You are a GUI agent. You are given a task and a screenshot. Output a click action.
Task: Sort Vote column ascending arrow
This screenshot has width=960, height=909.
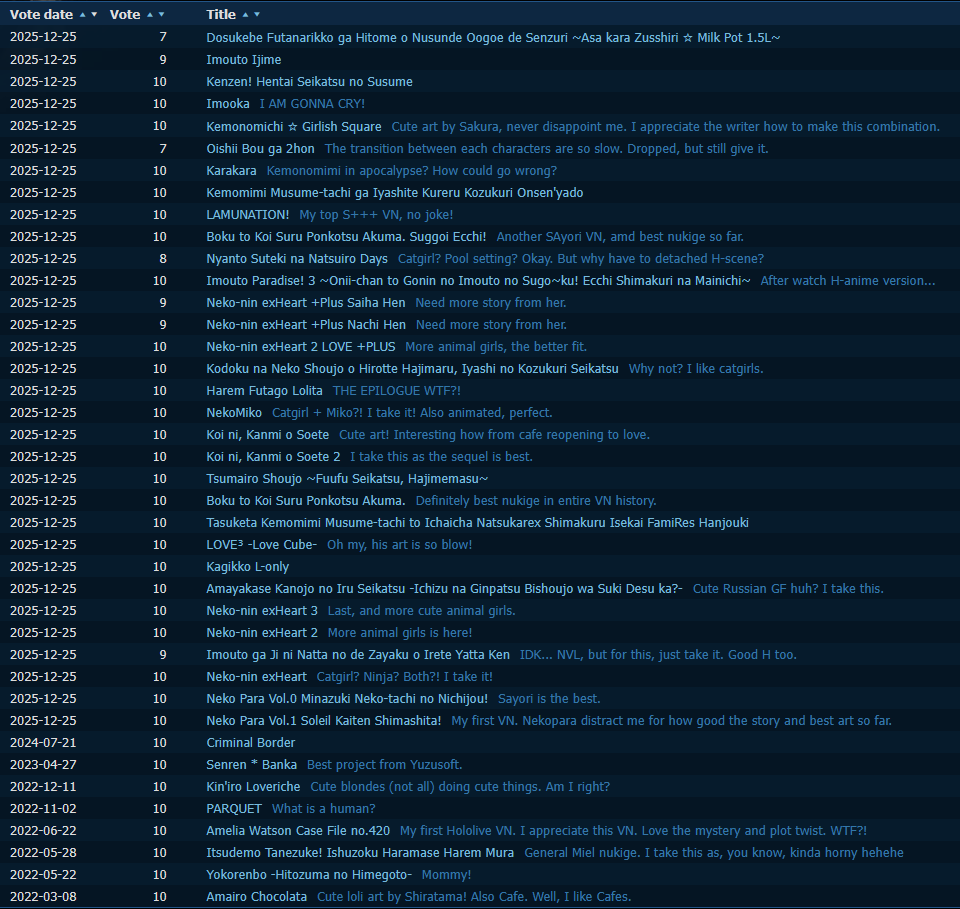click(150, 14)
